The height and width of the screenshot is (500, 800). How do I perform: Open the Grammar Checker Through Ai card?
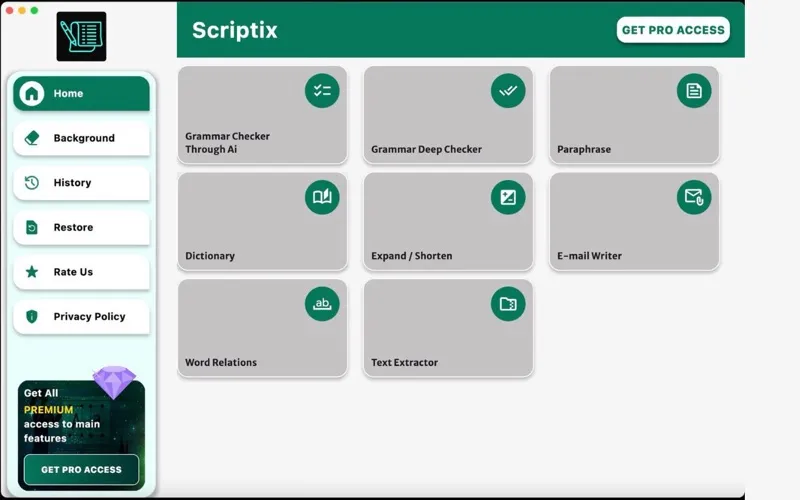tap(262, 115)
